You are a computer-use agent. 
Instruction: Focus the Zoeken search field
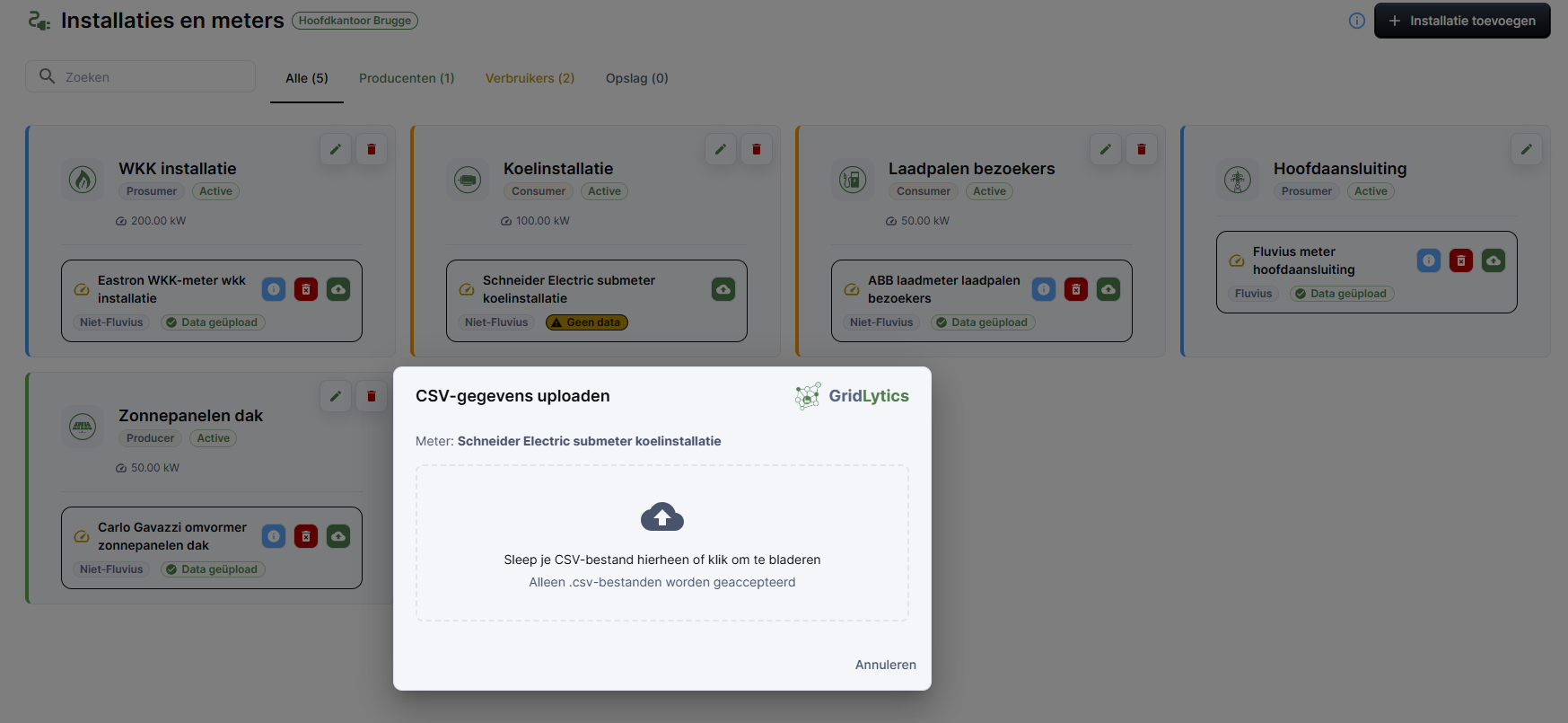point(141,76)
